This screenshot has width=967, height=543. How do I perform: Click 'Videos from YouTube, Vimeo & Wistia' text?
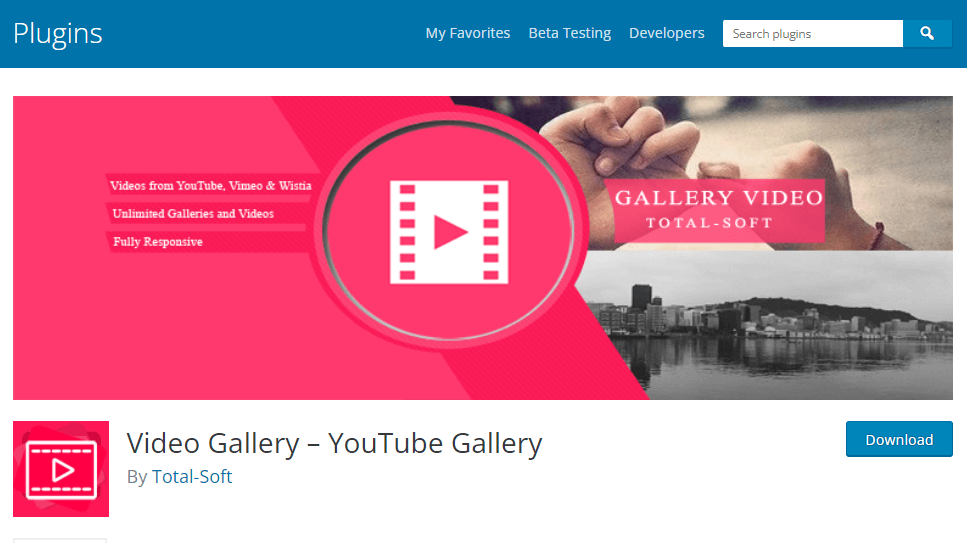[x=210, y=186]
